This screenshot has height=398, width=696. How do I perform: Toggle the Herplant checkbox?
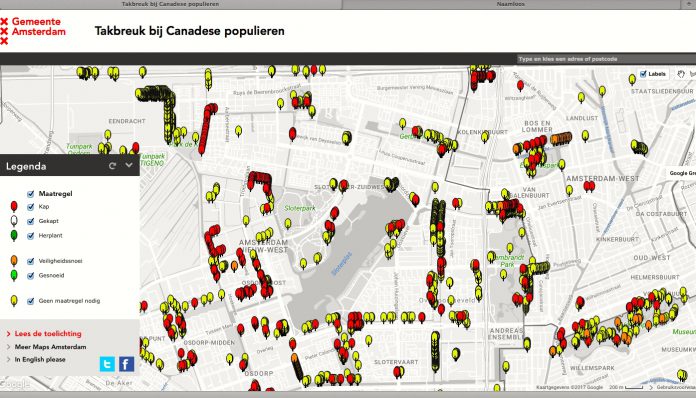31,236
